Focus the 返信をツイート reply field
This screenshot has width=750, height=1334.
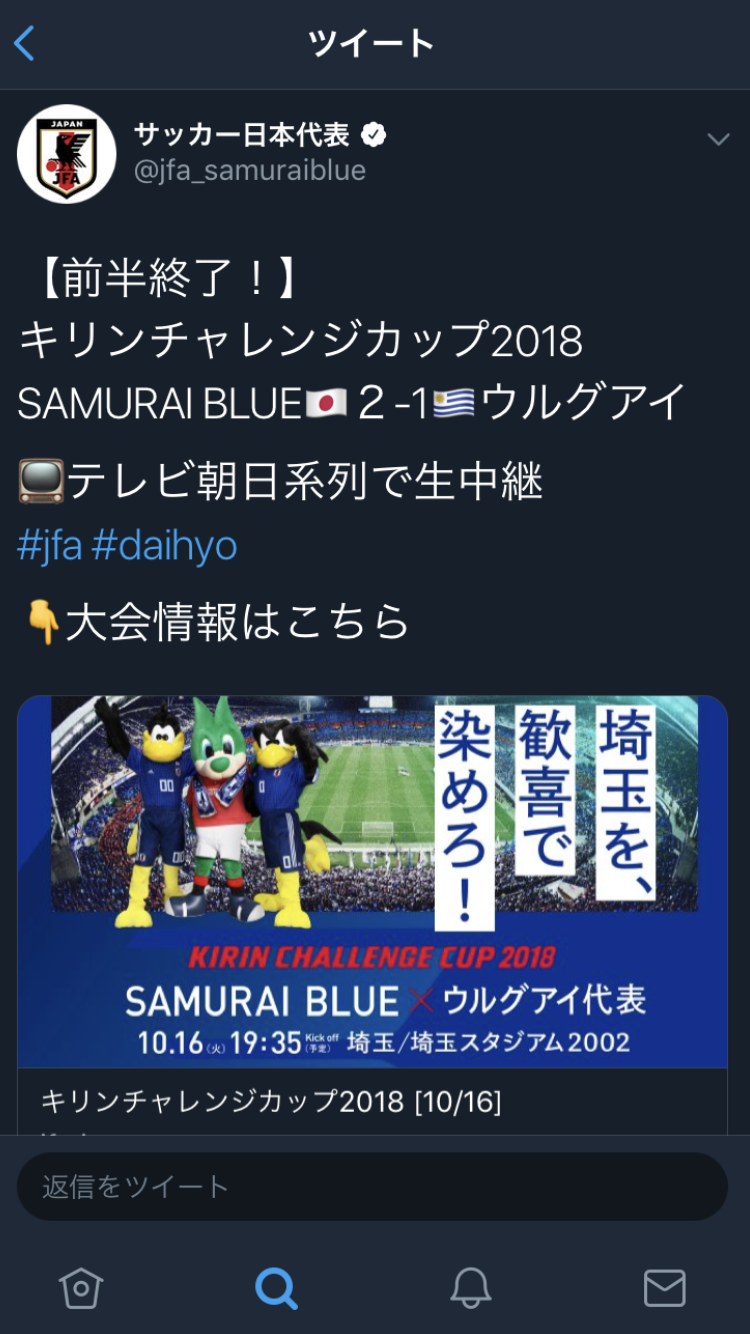pyautogui.click(x=372, y=1186)
